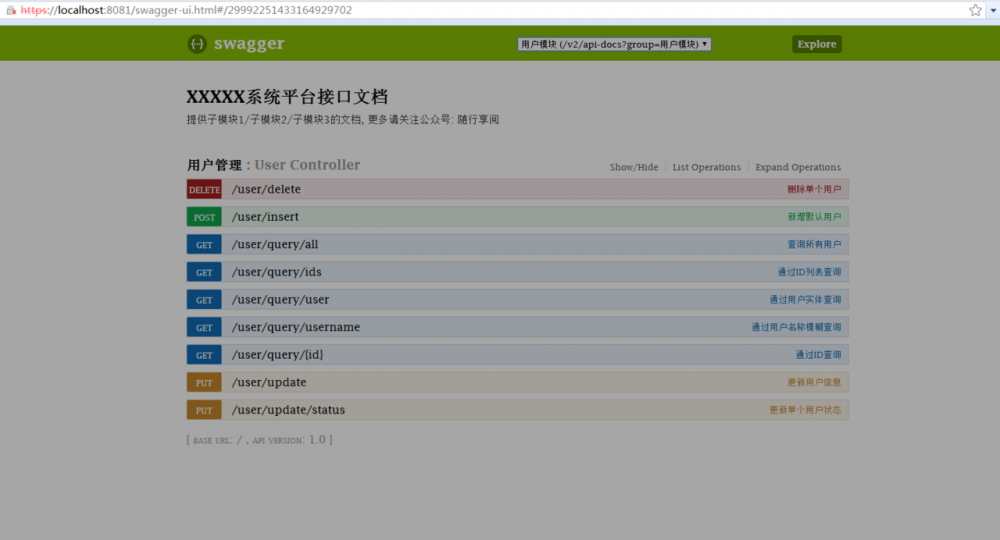Click the 通过用户实体查询 description
The width and height of the screenshot is (1000, 540).
point(805,300)
